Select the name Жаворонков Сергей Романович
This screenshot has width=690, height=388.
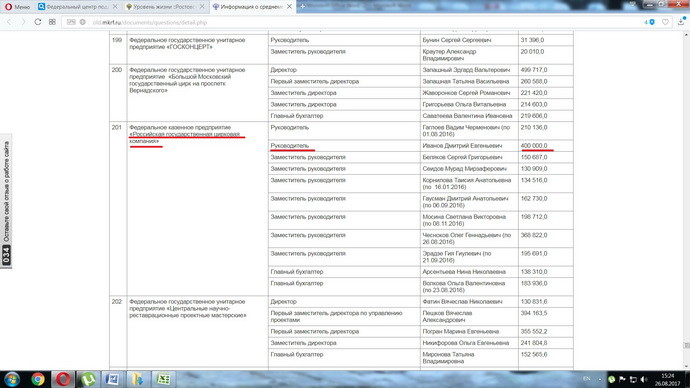(x=466, y=93)
